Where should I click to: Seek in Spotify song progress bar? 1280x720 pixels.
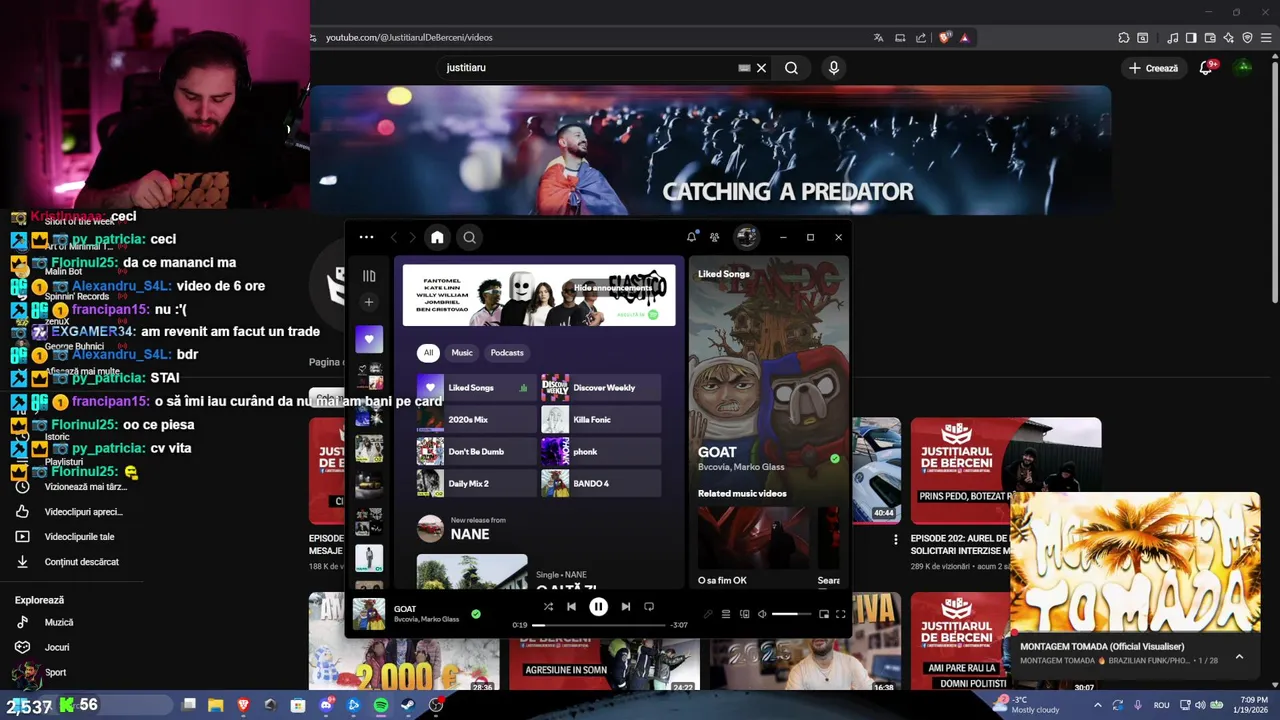(x=598, y=625)
